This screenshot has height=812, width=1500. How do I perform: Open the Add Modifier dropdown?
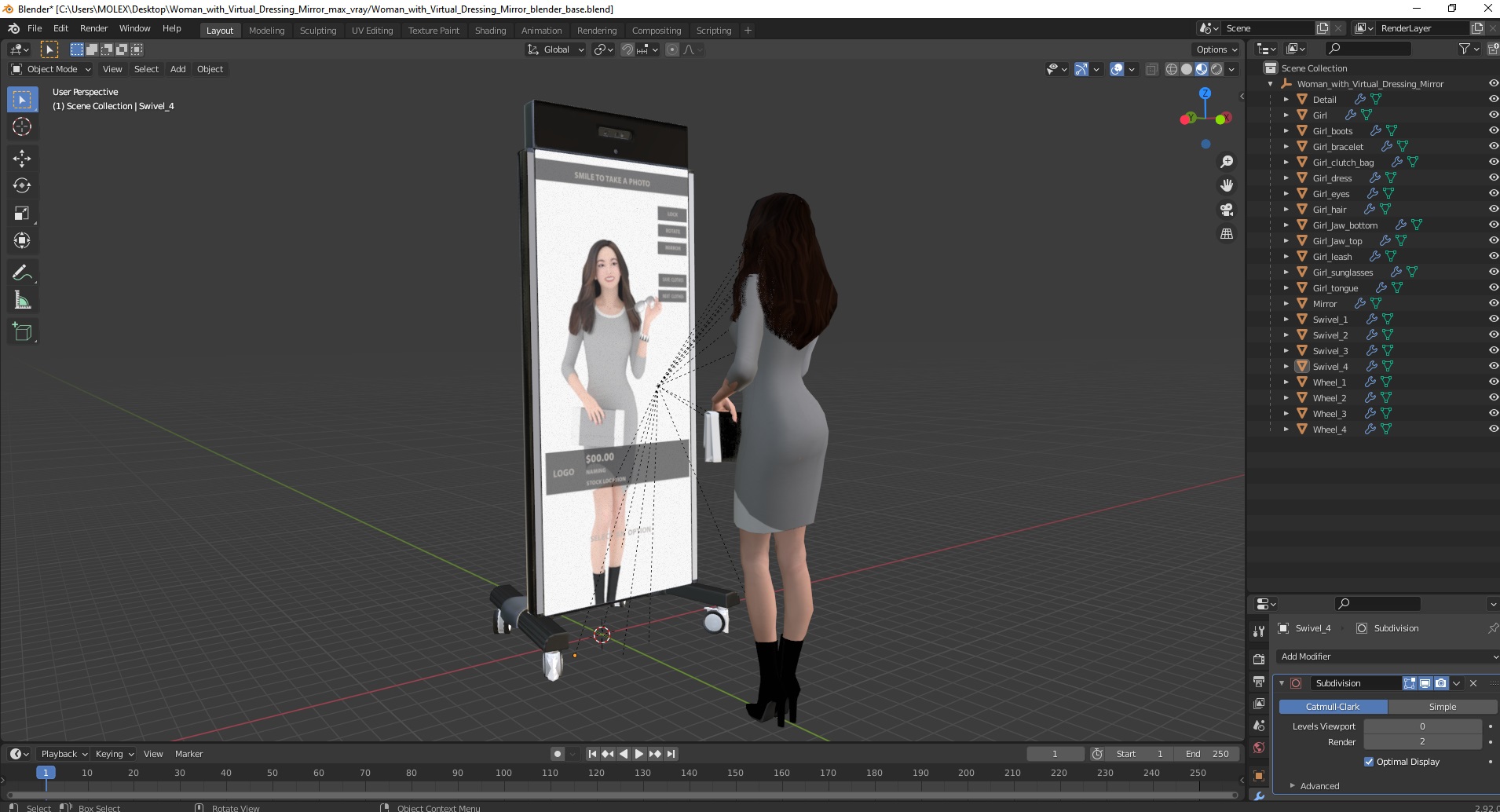pyautogui.click(x=1388, y=657)
